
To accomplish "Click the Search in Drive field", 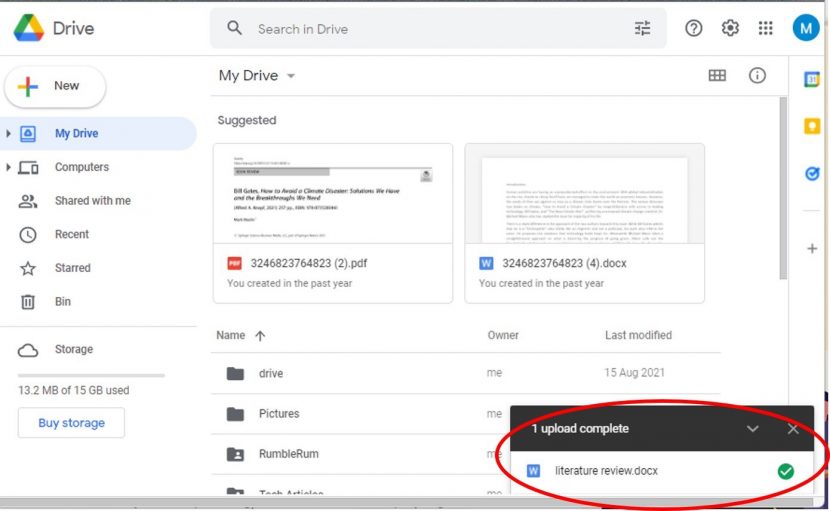I will (x=438, y=29).
